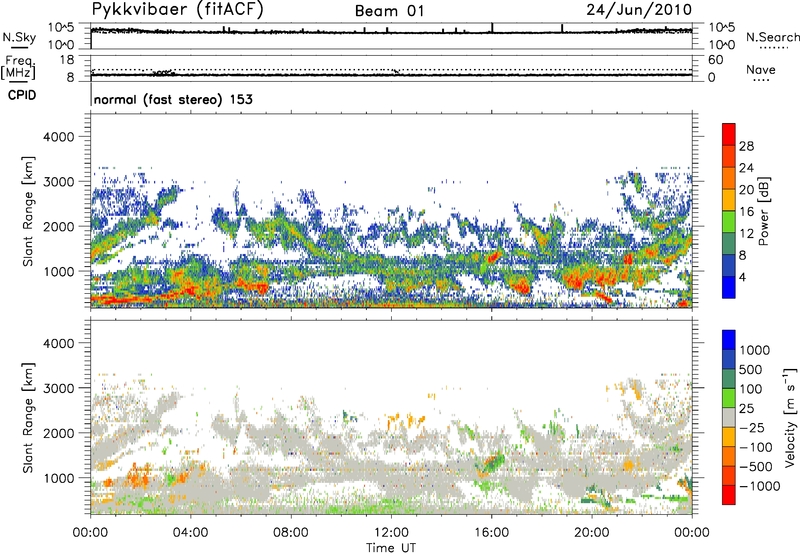The width and height of the screenshot is (800, 554).
Task: Select the Power [dB] colorbar title
Action: [x=763, y=211]
